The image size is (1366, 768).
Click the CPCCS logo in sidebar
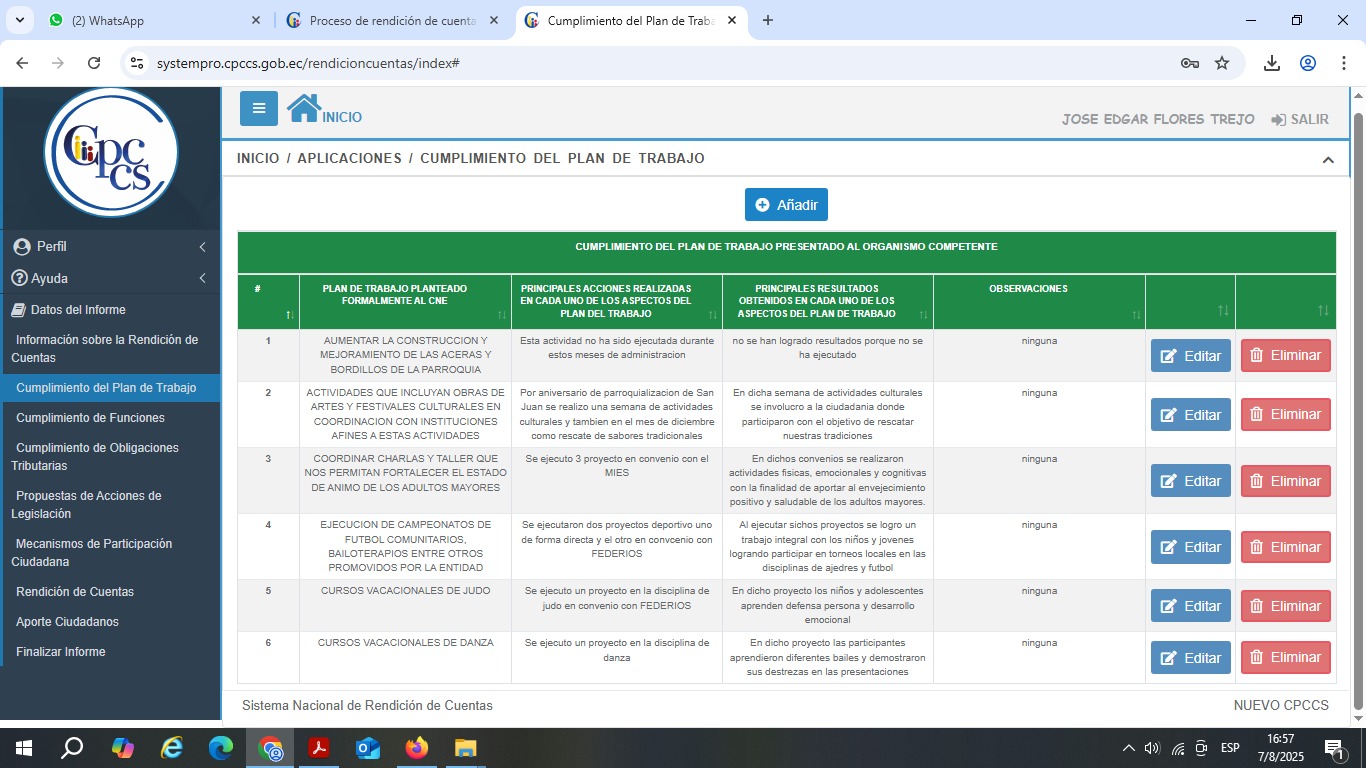tap(110, 153)
